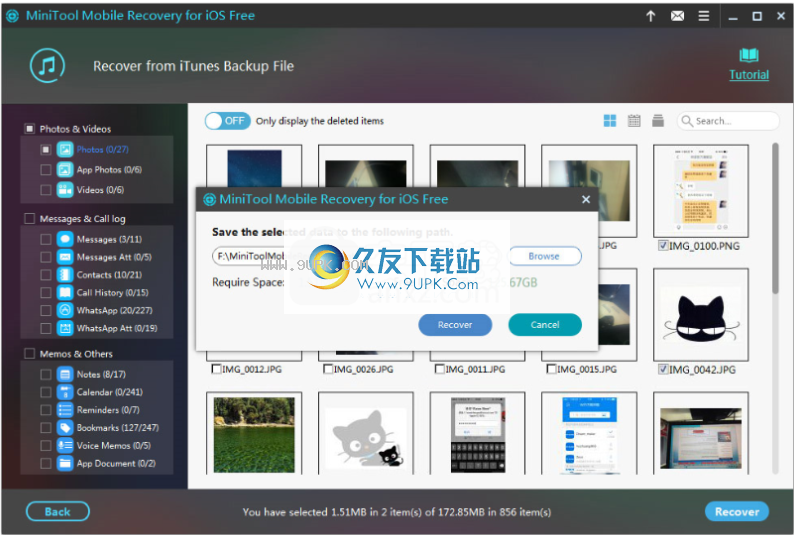
Task: Select Call History (0/15) text row
Action: (x=112, y=293)
